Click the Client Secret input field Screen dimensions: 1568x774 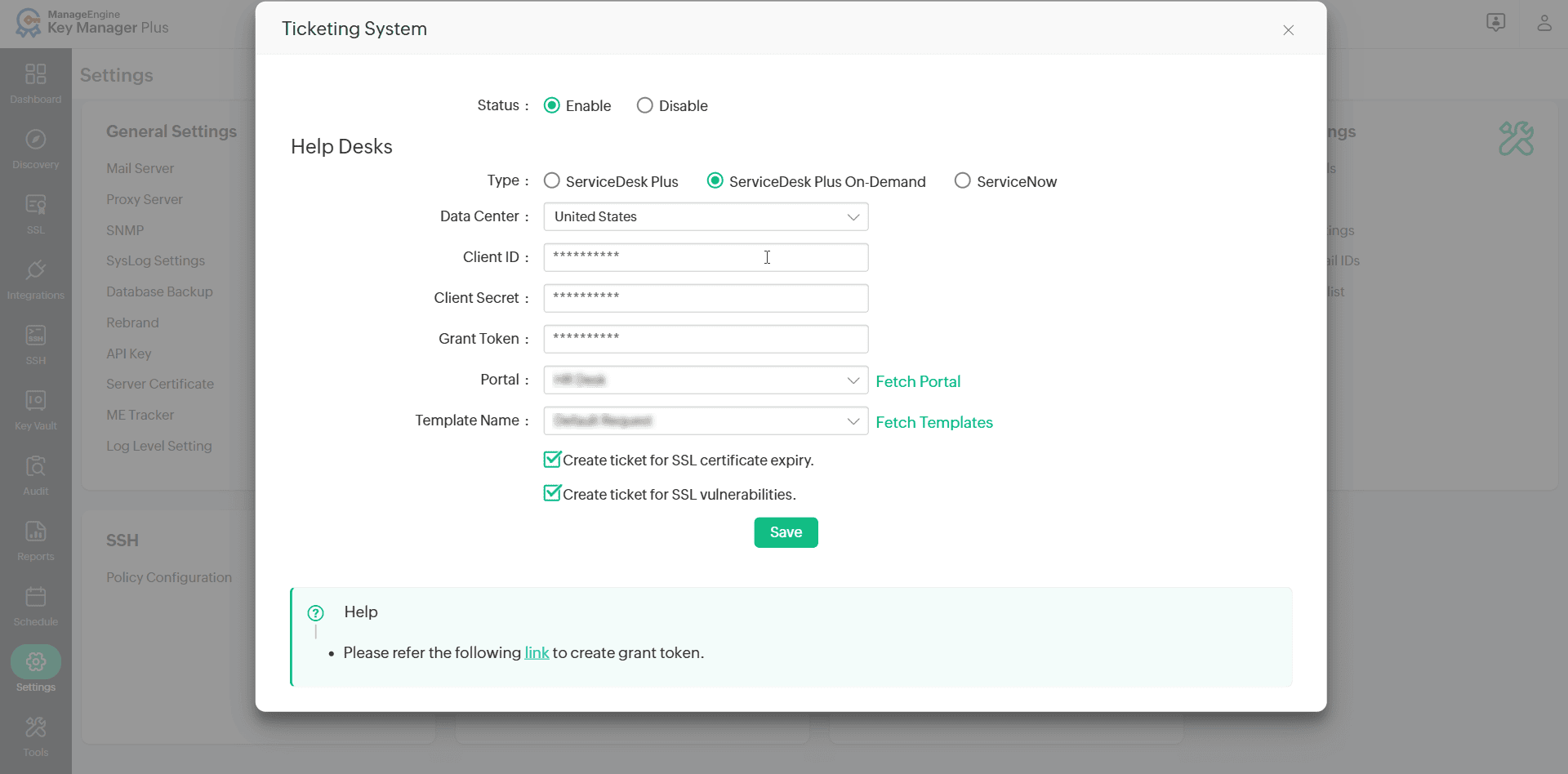click(x=706, y=299)
